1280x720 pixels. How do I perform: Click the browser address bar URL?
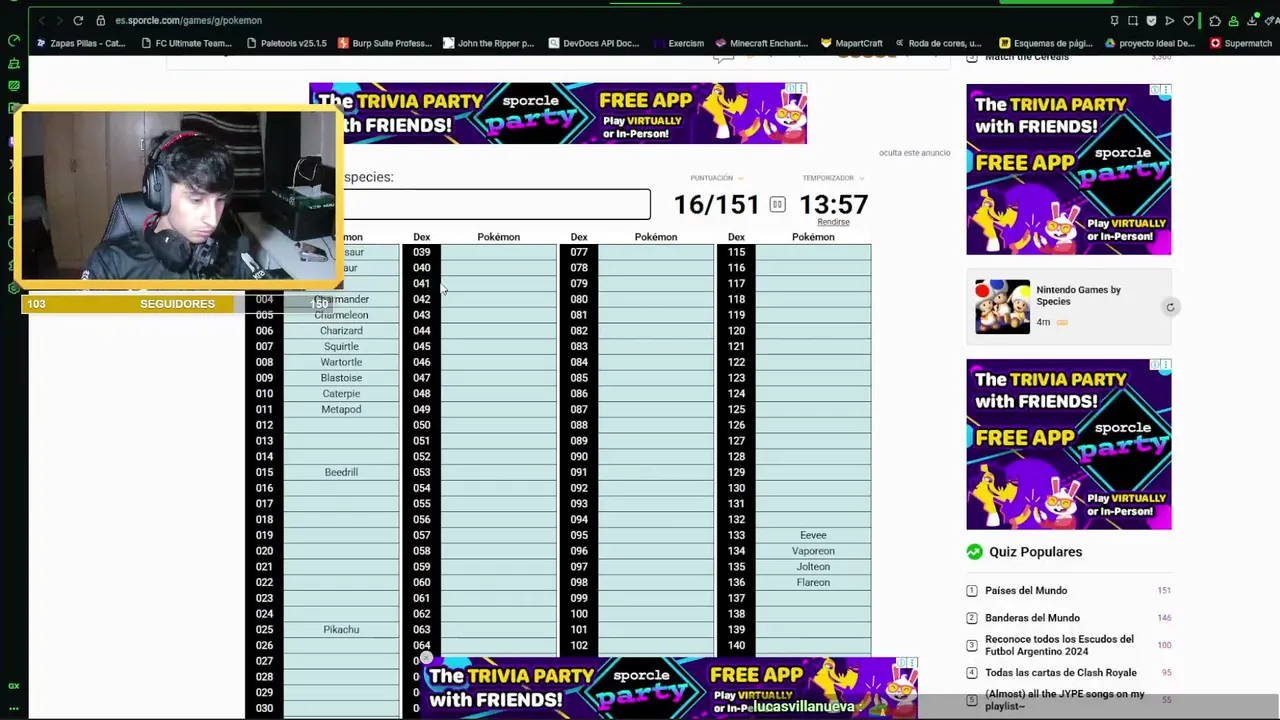[x=188, y=20]
